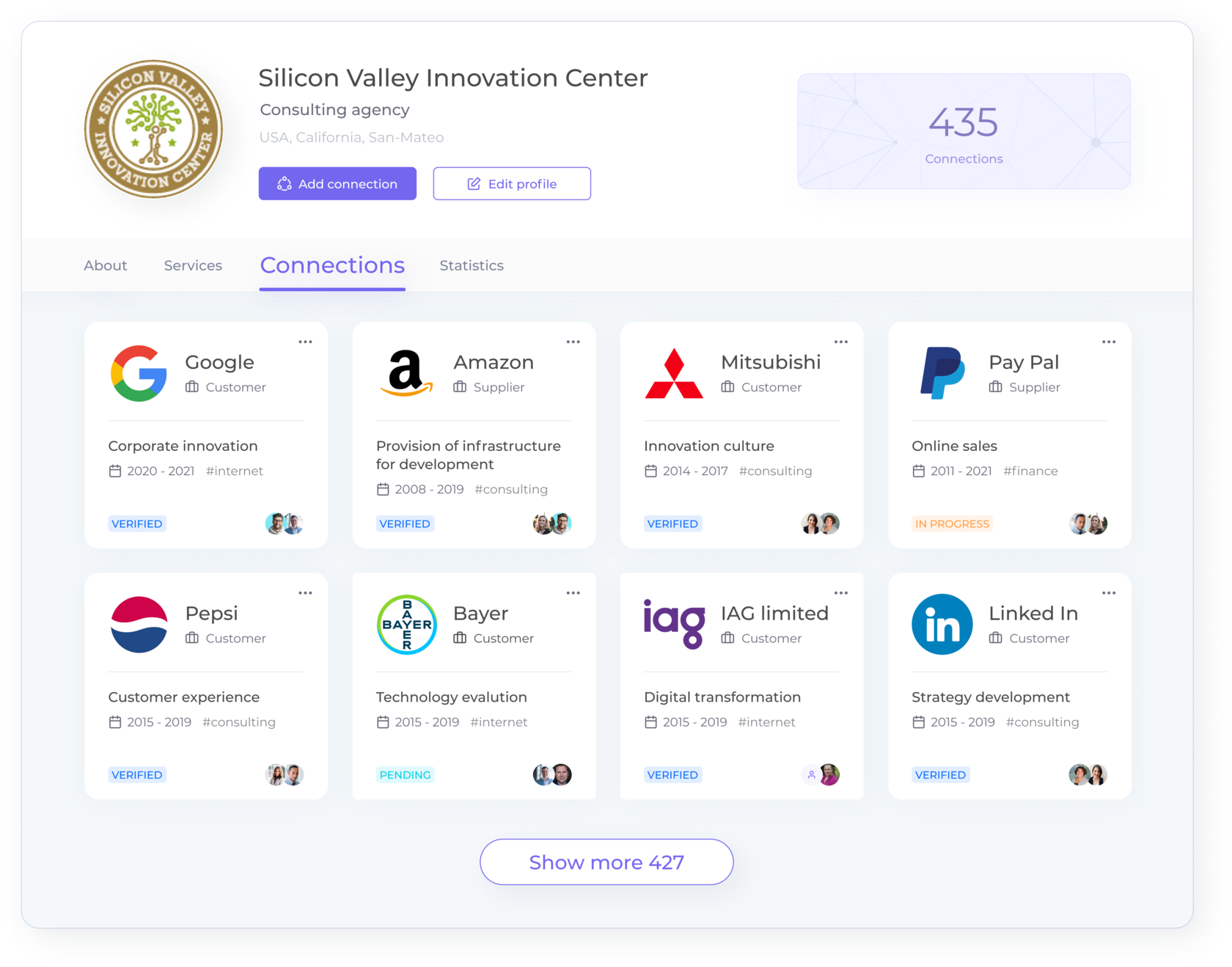Click the briefcase icon under Pepsi

point(192,639)
